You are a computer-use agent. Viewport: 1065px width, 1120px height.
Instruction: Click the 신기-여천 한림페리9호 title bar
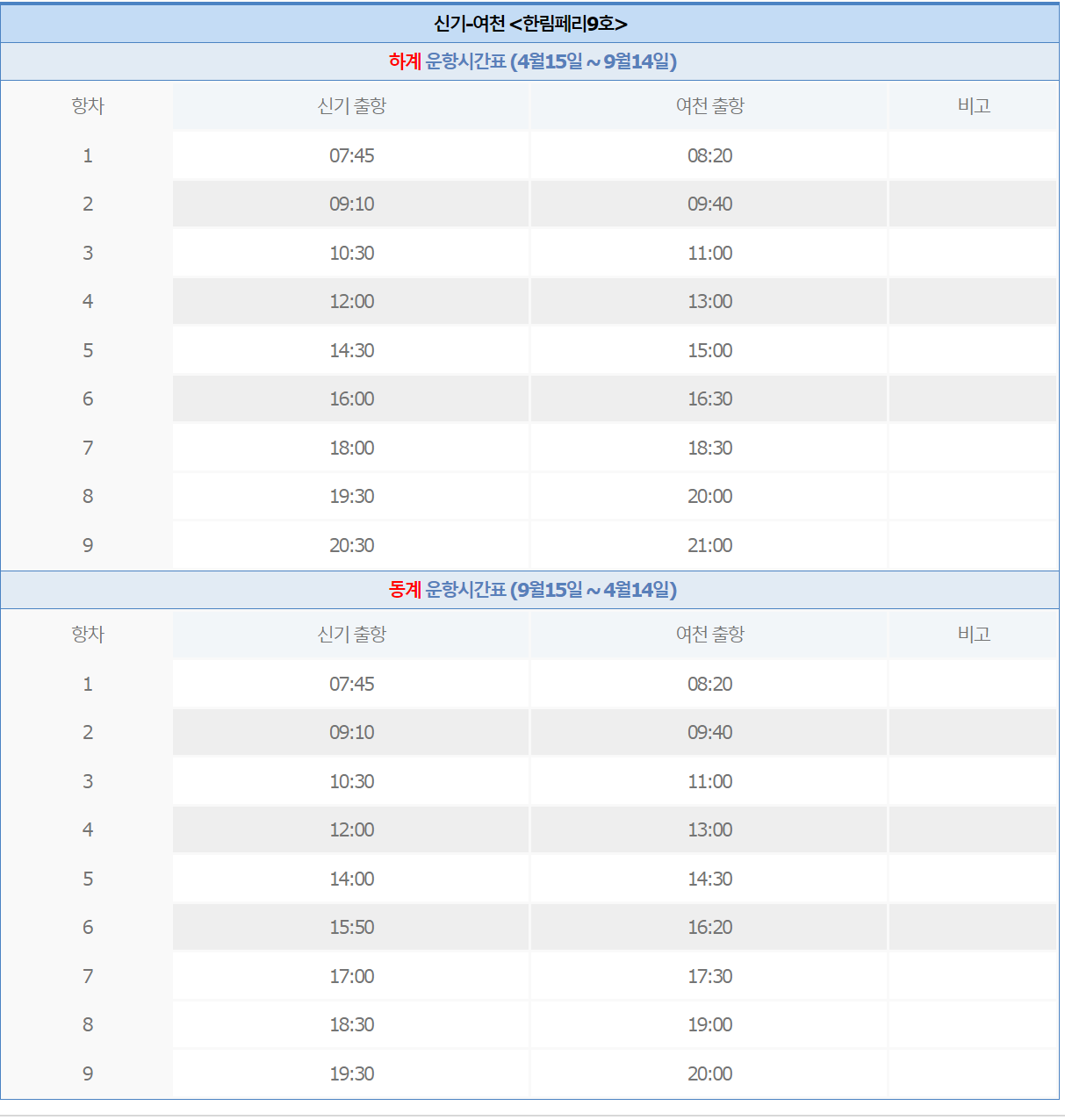click(532, 19)
